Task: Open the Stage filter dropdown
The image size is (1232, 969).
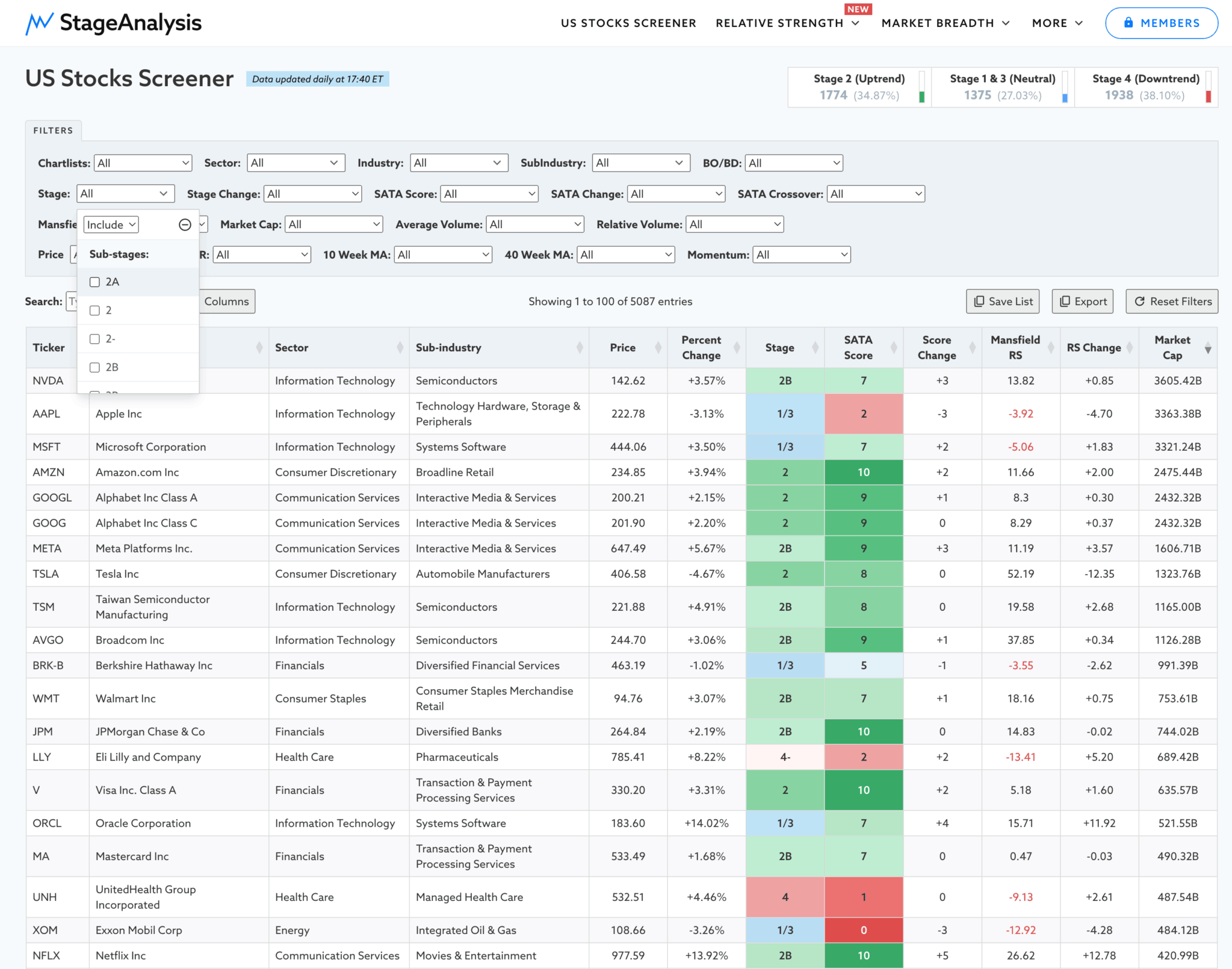Action: click(125, 194)
